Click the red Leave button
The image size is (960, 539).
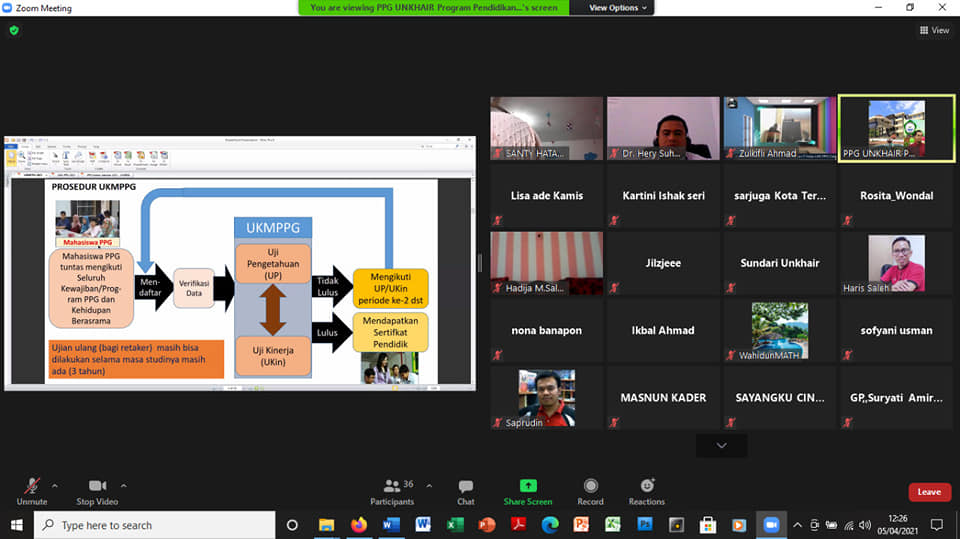929,492
